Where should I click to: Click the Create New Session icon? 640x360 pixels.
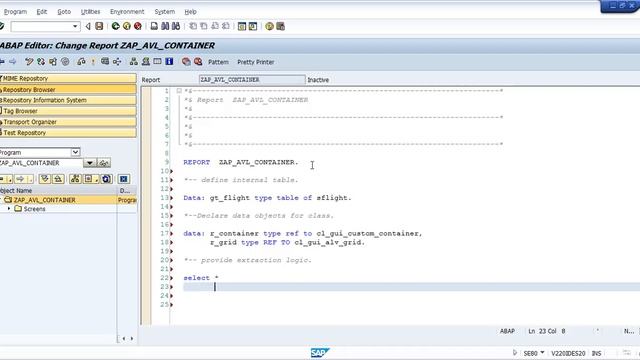tap(242, 26)
